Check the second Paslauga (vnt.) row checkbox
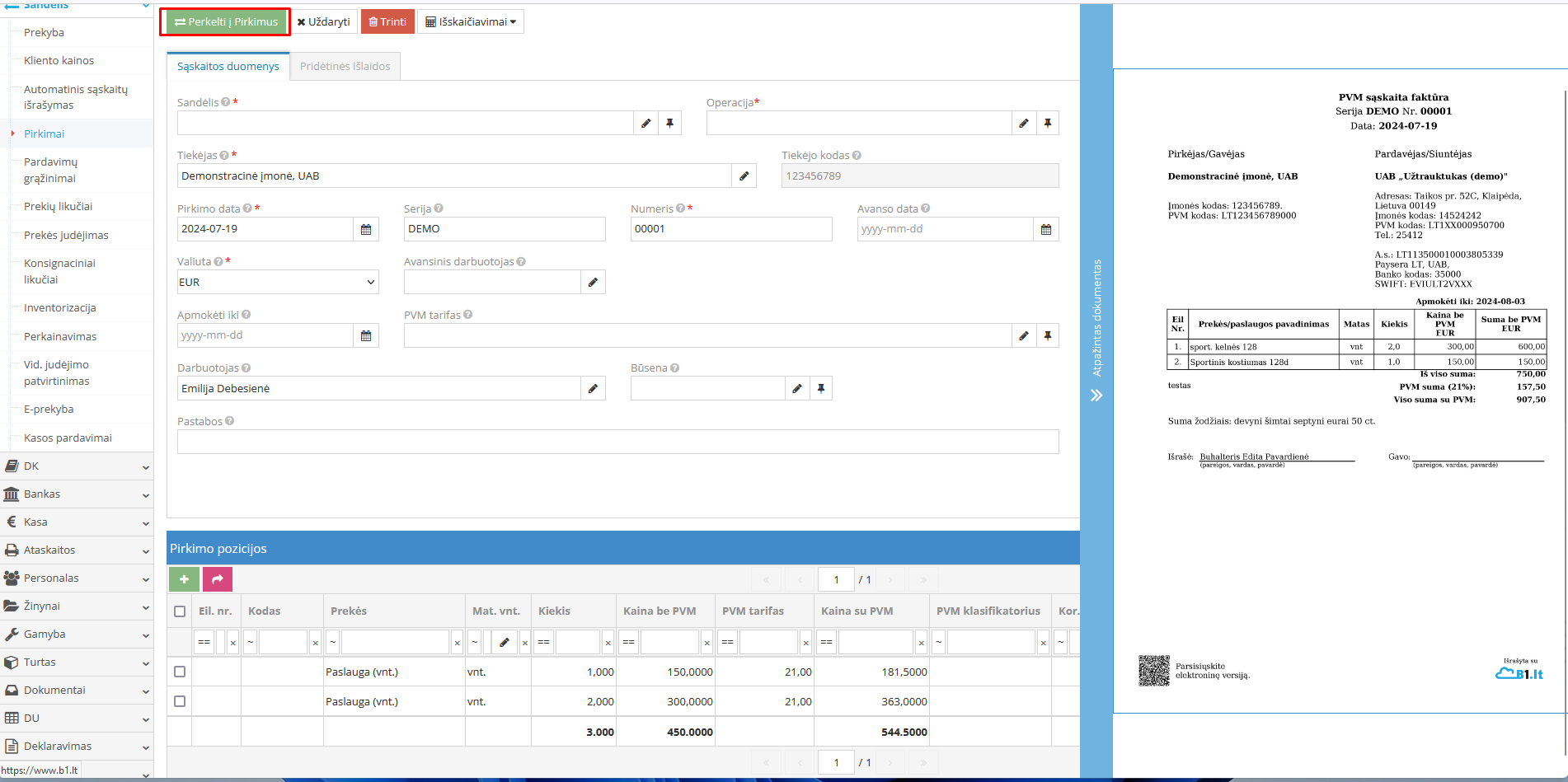This screenshot has height=782, width=1568. [180, 701]
